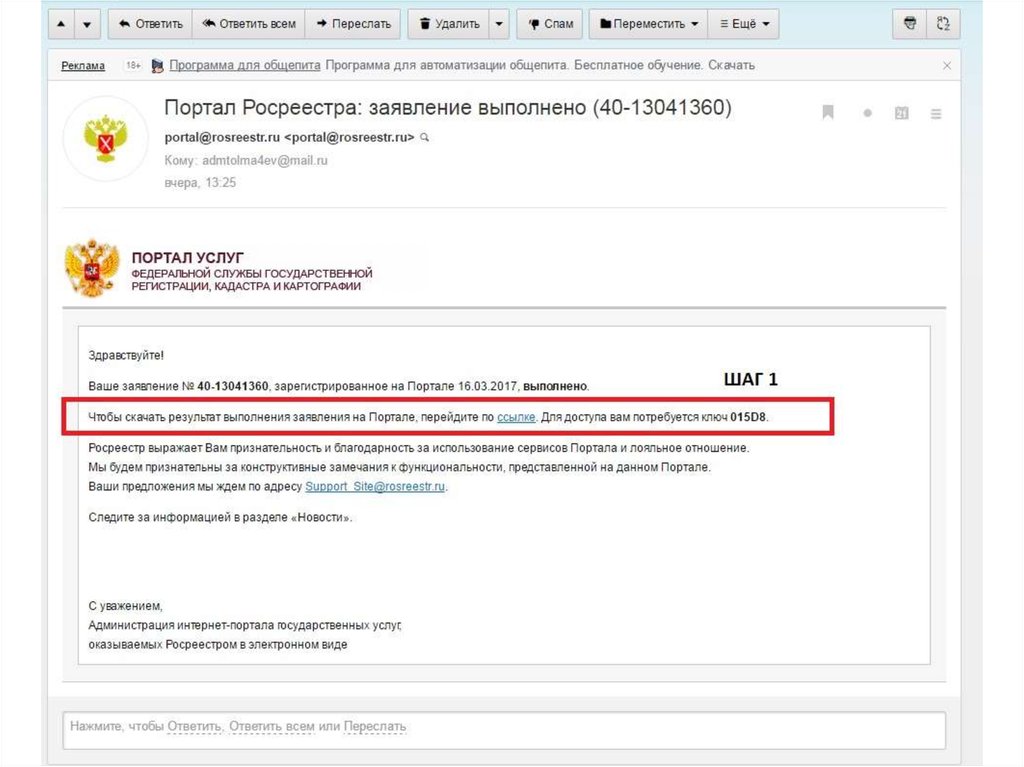Click the calendar icon in message header
1024x767 pixels.
point(901,113)
